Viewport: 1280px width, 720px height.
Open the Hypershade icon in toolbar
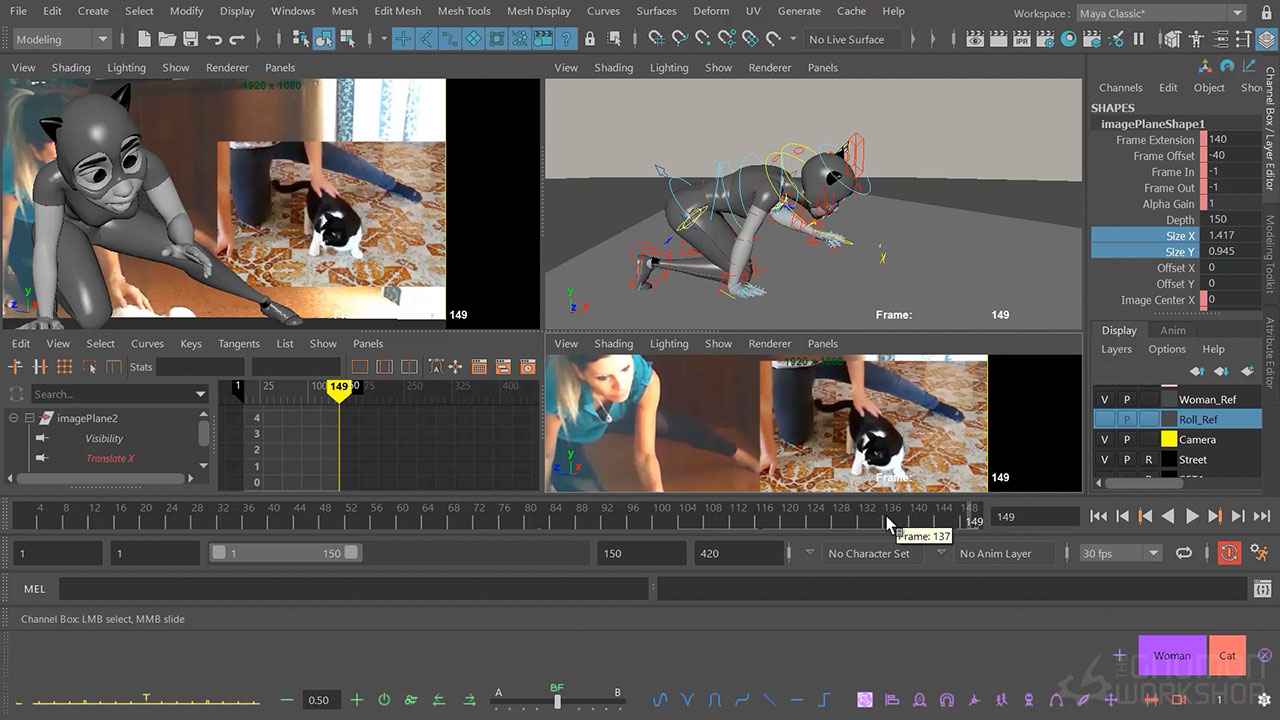[x=1071, y=39]
